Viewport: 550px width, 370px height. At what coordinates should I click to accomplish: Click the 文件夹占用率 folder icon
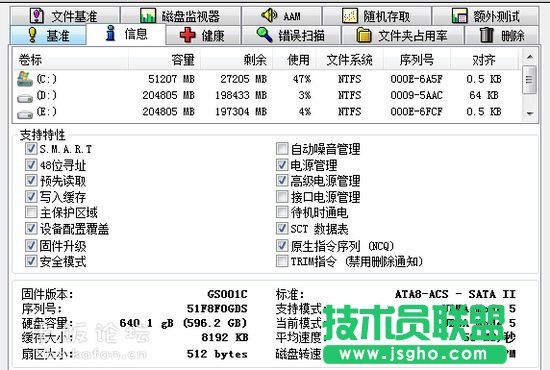pyautogui.click(x=364, y=35)
